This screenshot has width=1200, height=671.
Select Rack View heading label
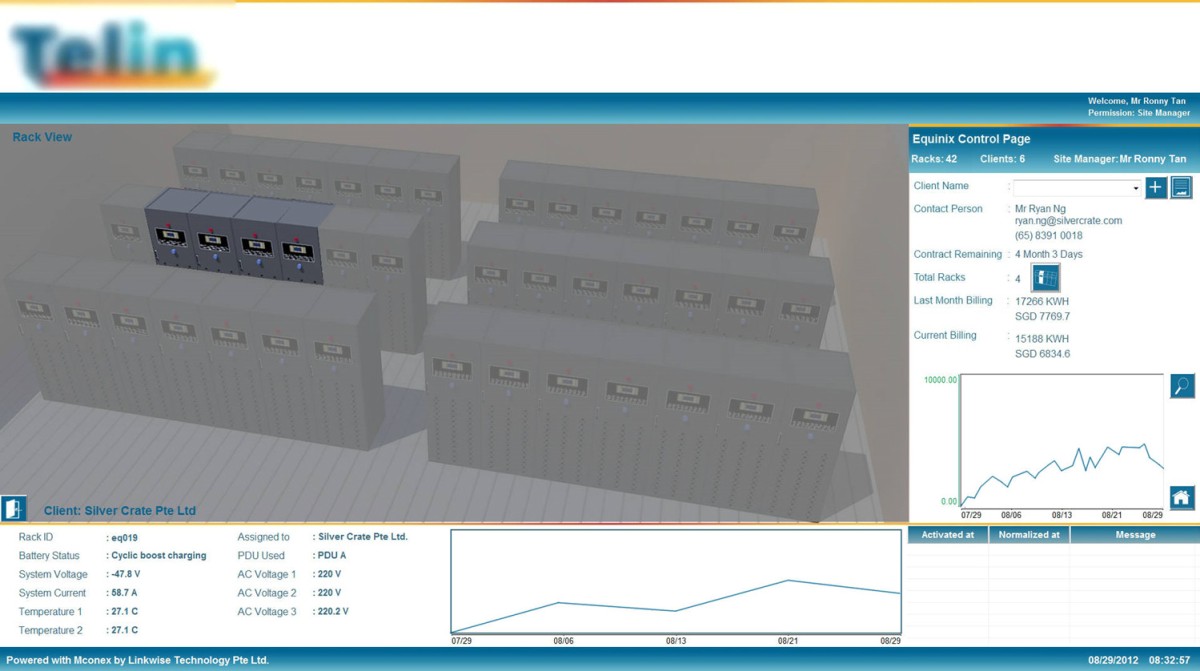click(x=42, y=137)
